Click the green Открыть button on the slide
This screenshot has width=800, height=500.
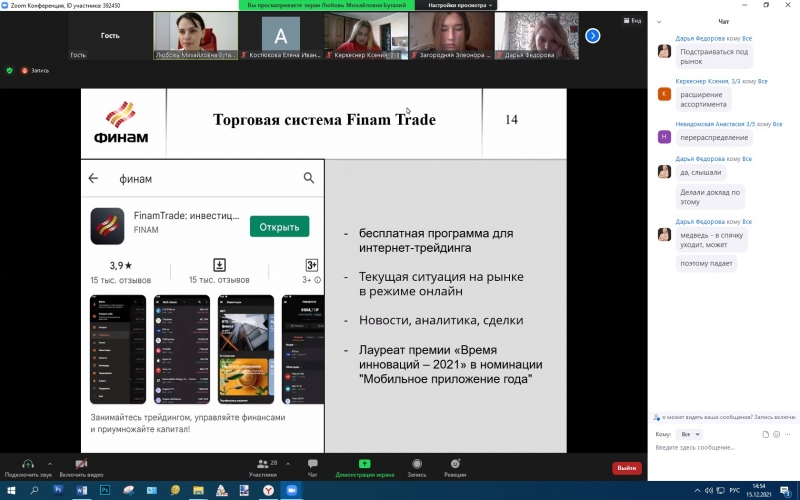click(280, 227)
